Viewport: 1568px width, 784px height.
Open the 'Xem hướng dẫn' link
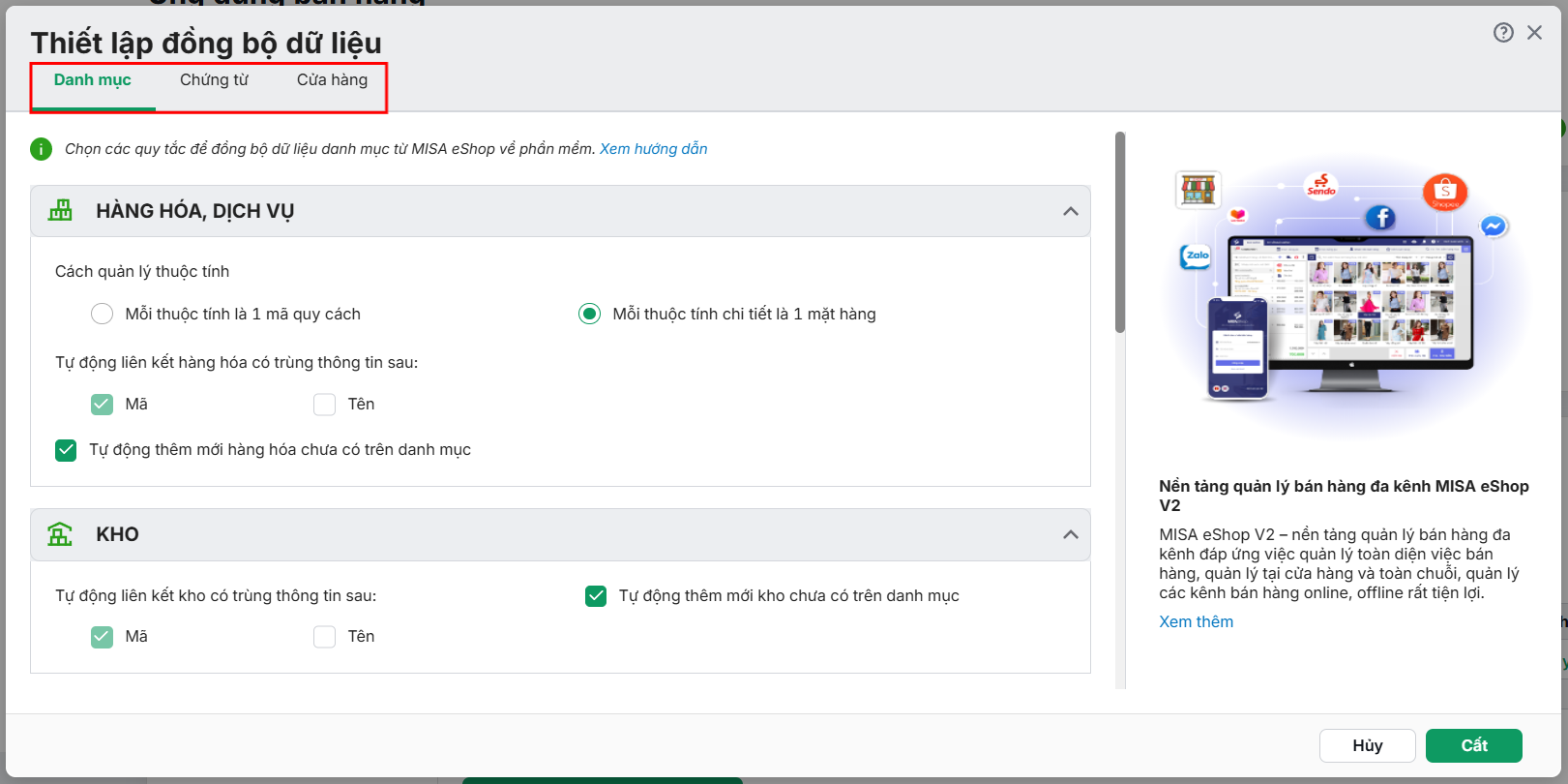click(654, 149)
